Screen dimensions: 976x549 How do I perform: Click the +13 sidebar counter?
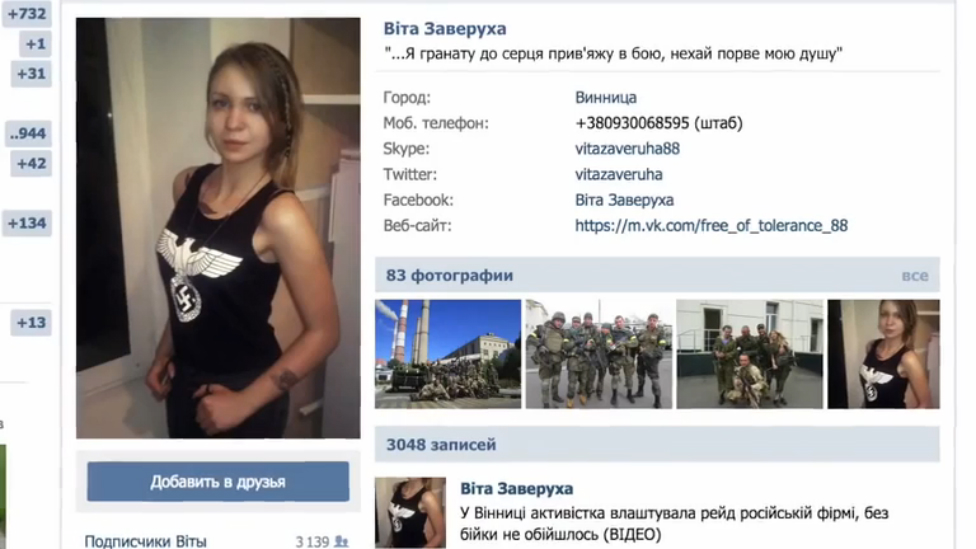tap(31, 322)
